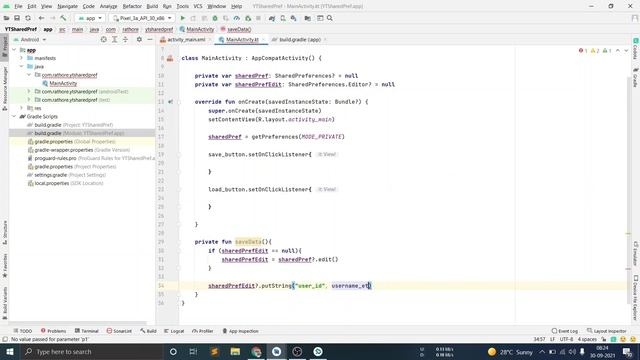Open Chrome from the taskbar

(x=256, y=351)
